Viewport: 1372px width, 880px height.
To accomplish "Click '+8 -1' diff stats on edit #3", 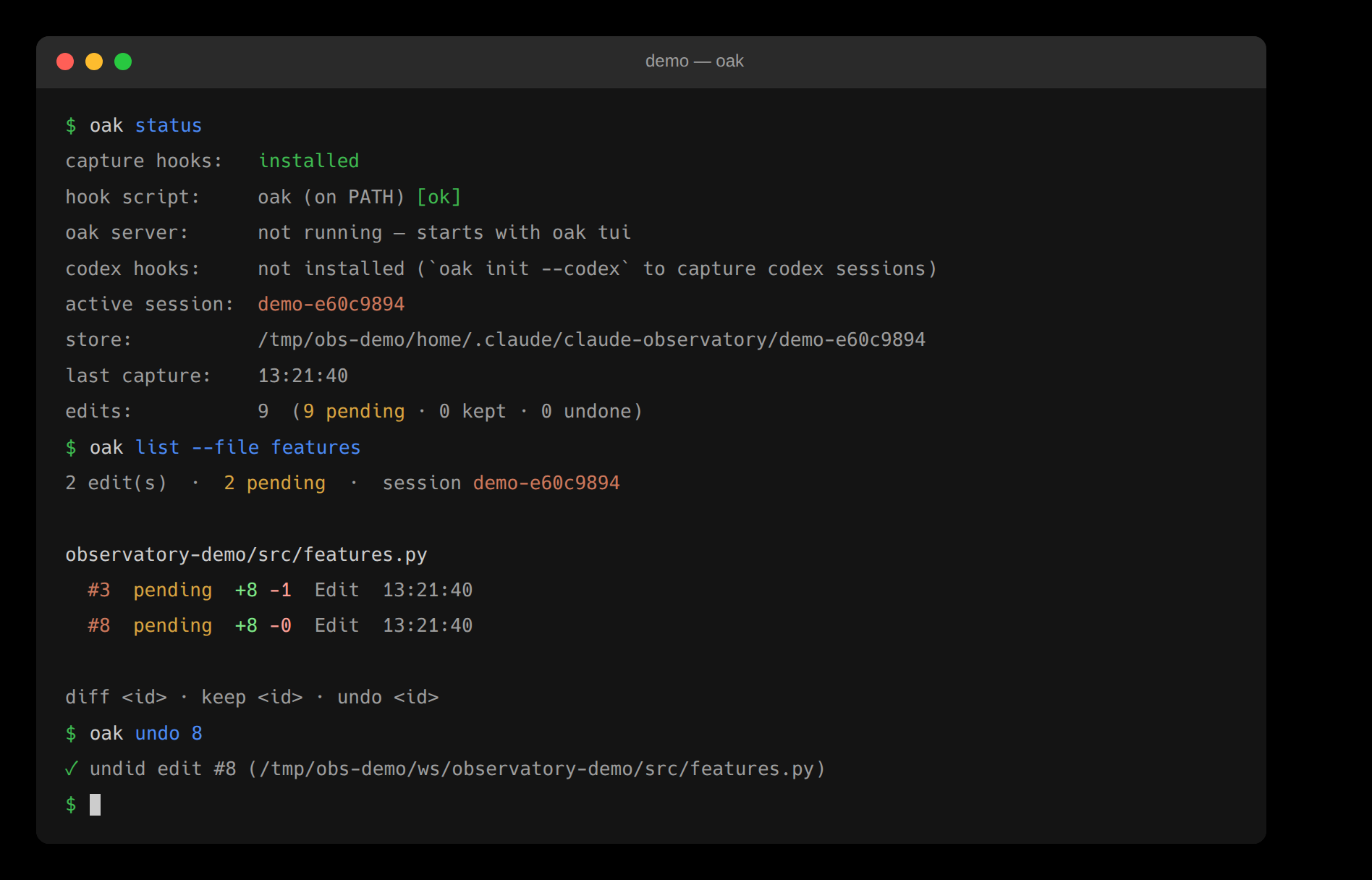I will coord(263,590).
